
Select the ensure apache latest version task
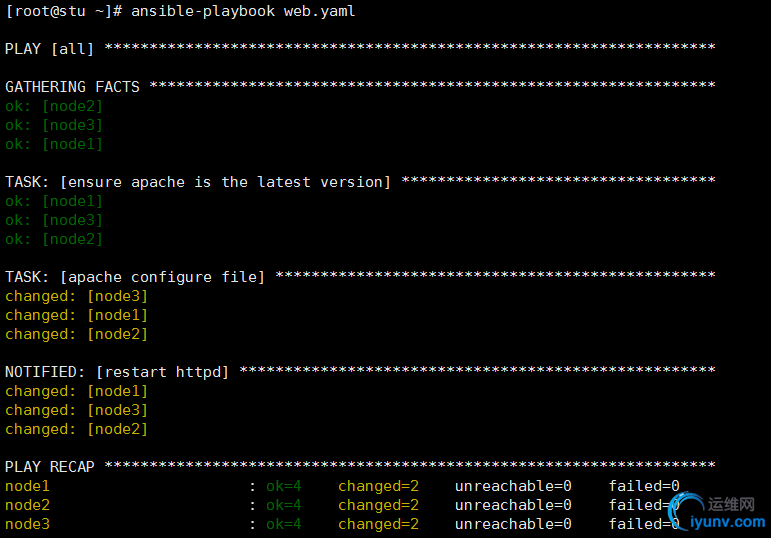coord(198,182)
